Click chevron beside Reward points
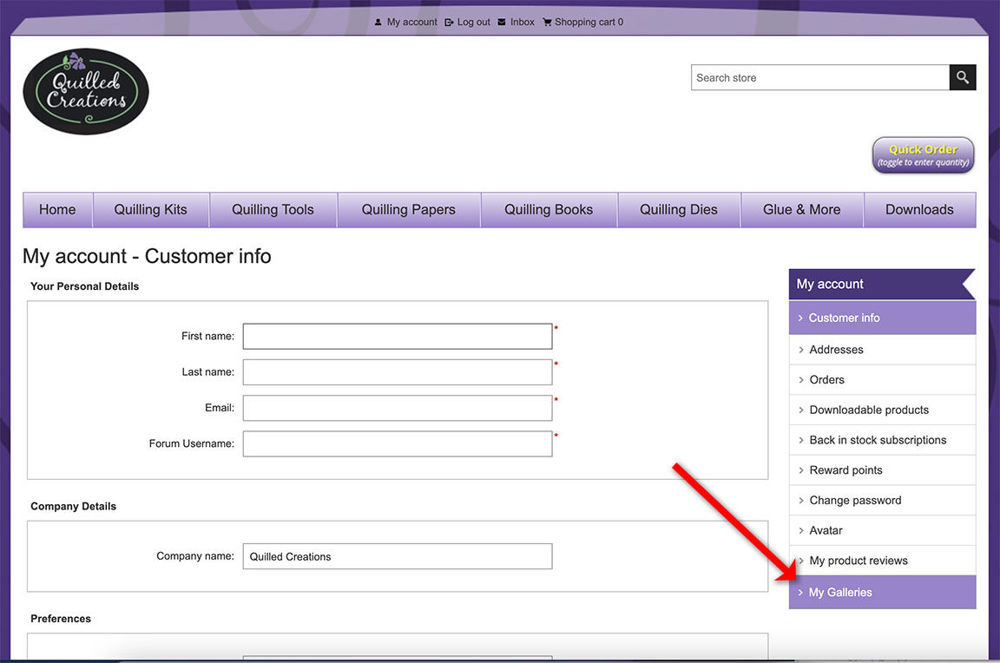 pyautogui.click(x=801, y=470)
